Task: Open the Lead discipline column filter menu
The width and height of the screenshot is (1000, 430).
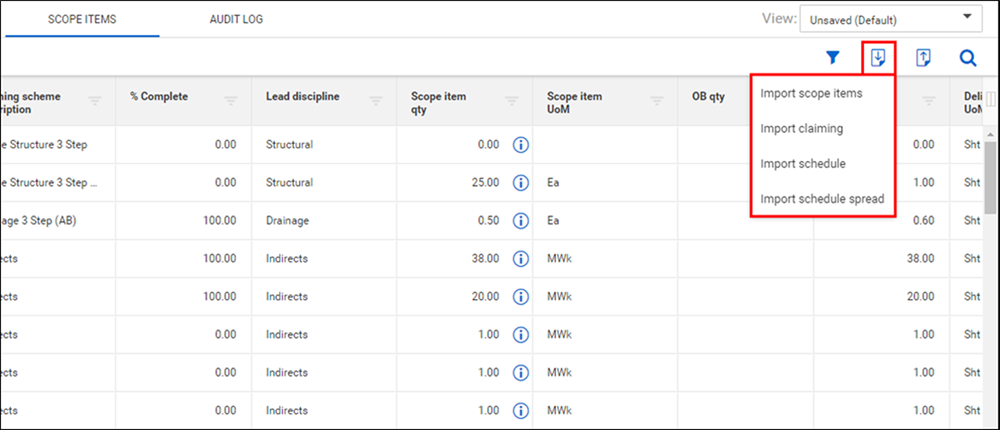Action: tap(376, 100)
